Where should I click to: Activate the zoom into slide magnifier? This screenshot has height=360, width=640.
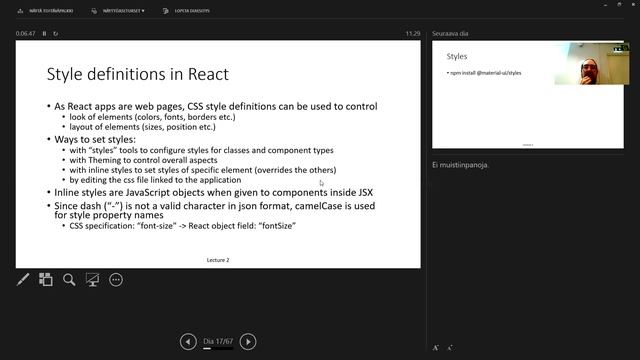pyautogui.click(x=69, y=280)
